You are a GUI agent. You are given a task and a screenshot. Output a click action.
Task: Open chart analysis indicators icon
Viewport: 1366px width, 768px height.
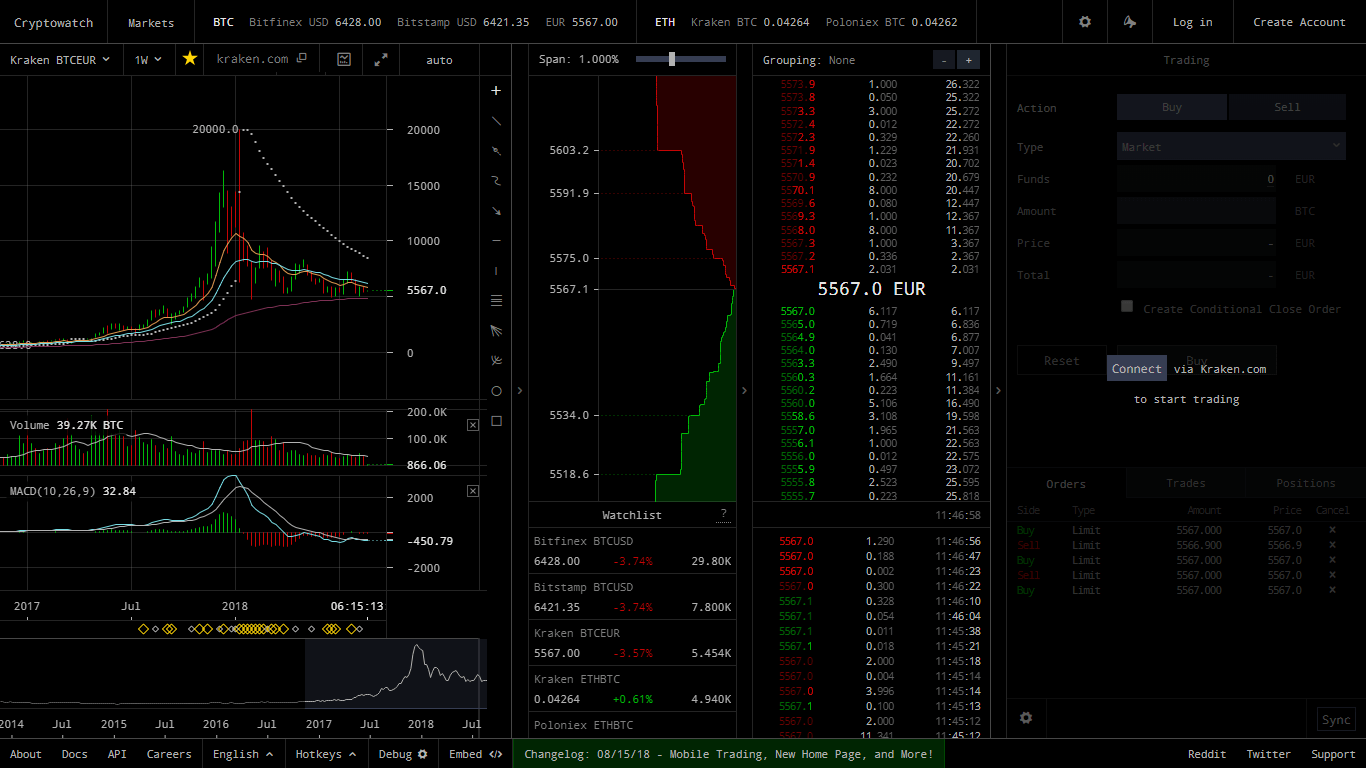(x=344, y=59)
